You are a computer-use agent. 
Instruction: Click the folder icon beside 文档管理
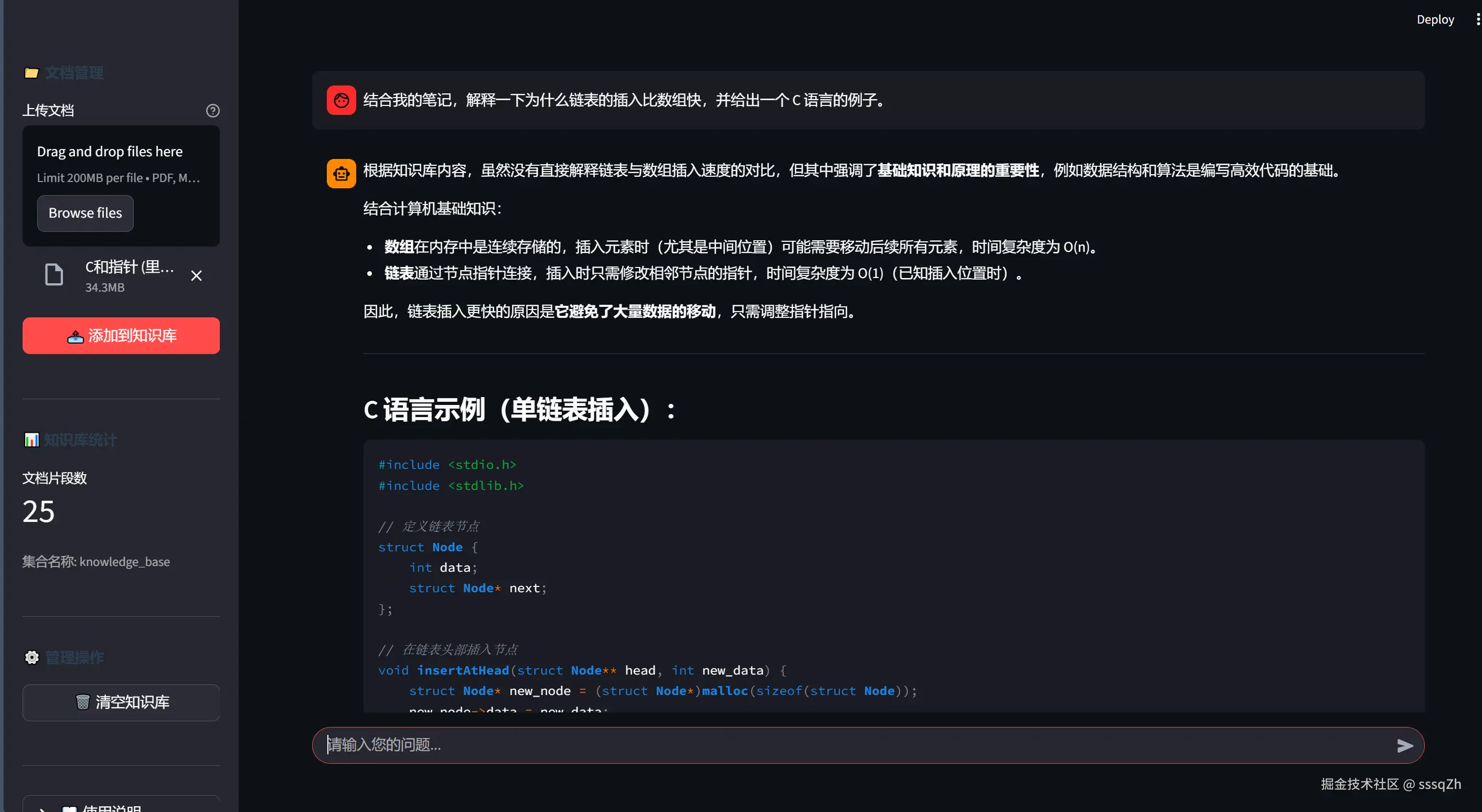click(x=31, y=72)
